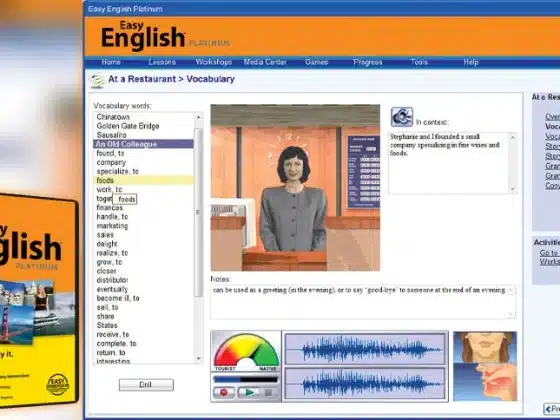Open the Help menu
Image resolution: width=560 pixels, height=420 pixels.
471,62
